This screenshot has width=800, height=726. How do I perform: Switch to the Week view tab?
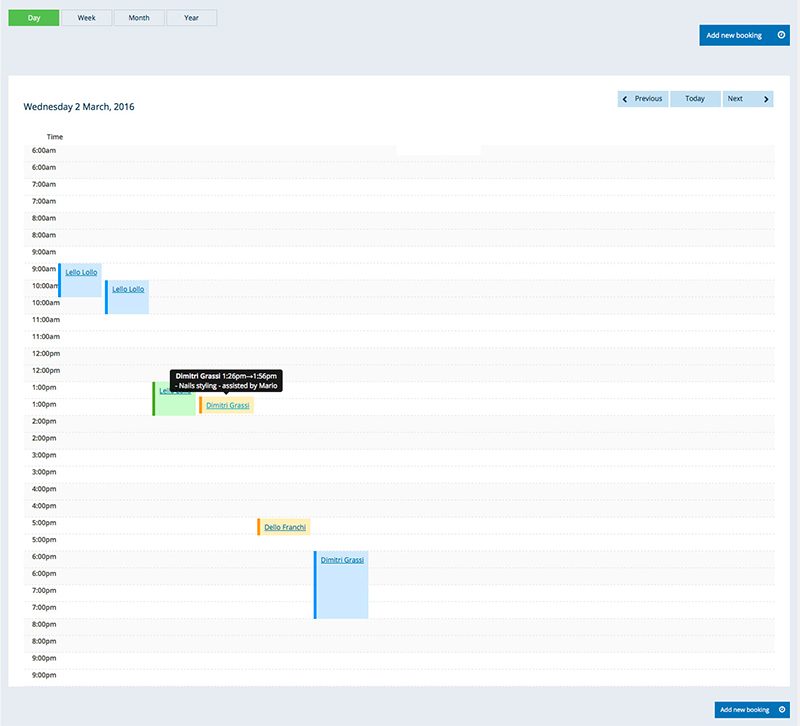tap(87, 18)
